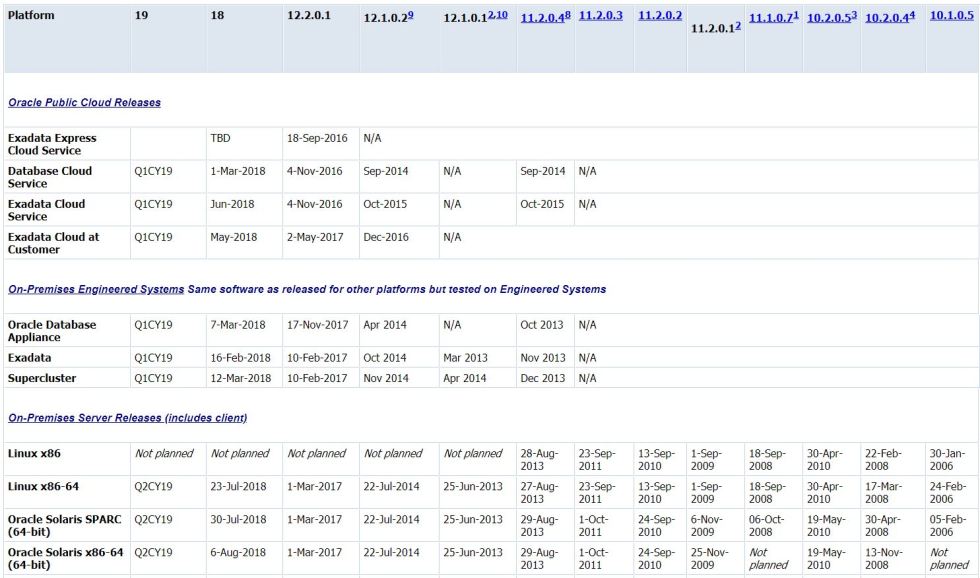The width and height of the screenshot is (980, 578).
Task: Select the Exadata Express Cloud Service row label
Action: pos(52,144)
